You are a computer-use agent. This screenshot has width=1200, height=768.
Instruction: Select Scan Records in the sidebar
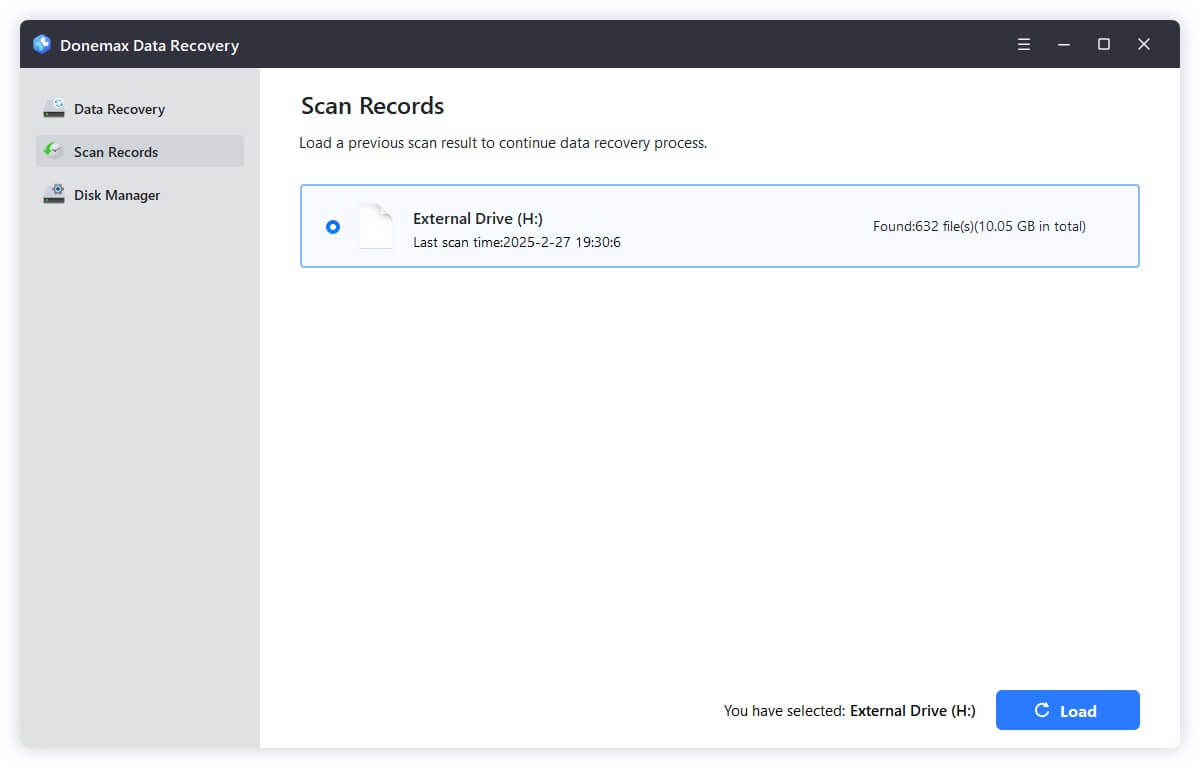tap(116, 151)
